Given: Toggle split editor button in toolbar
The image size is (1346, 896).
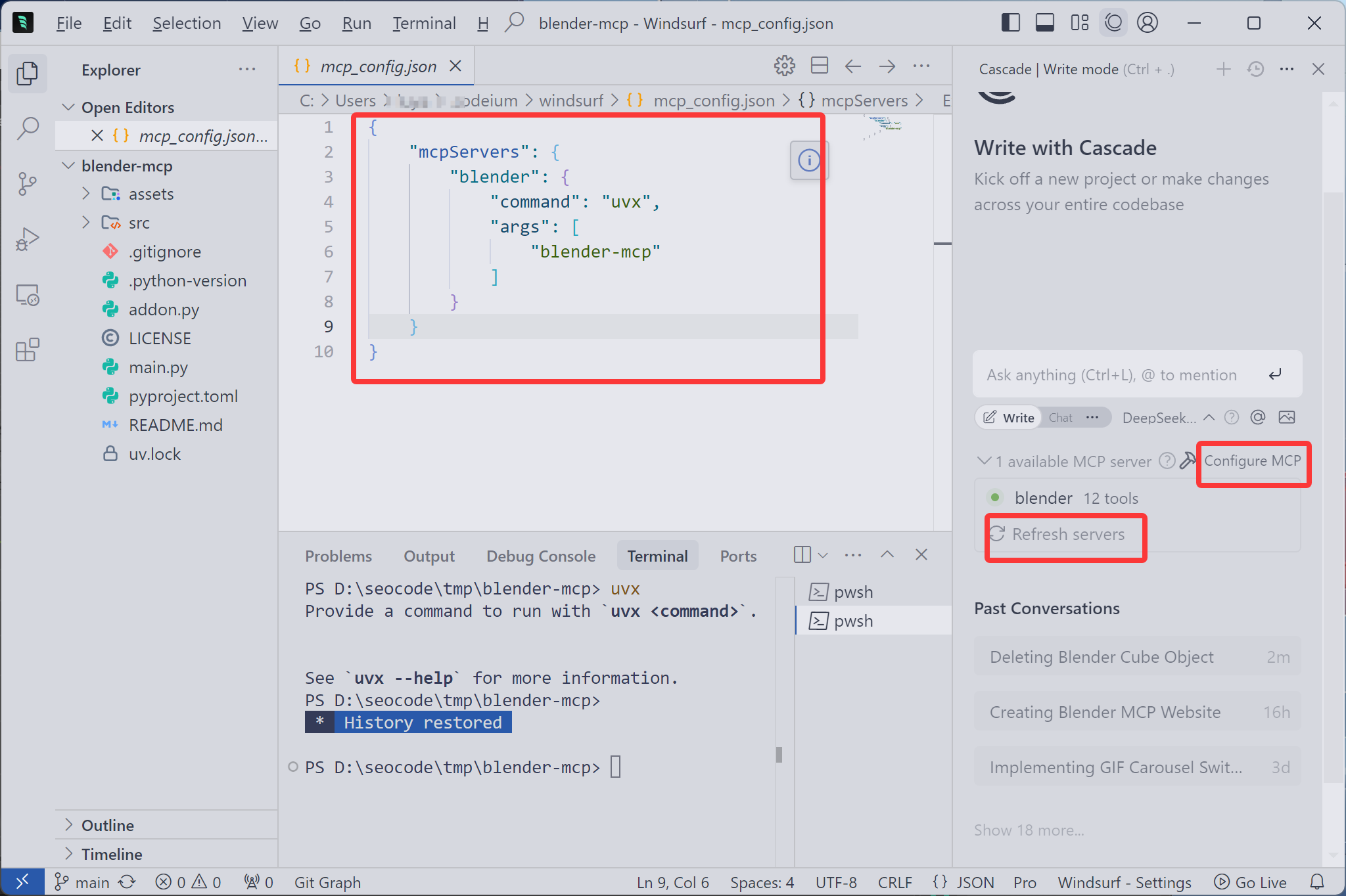Looking at the screenshot, I should [820, 67].
